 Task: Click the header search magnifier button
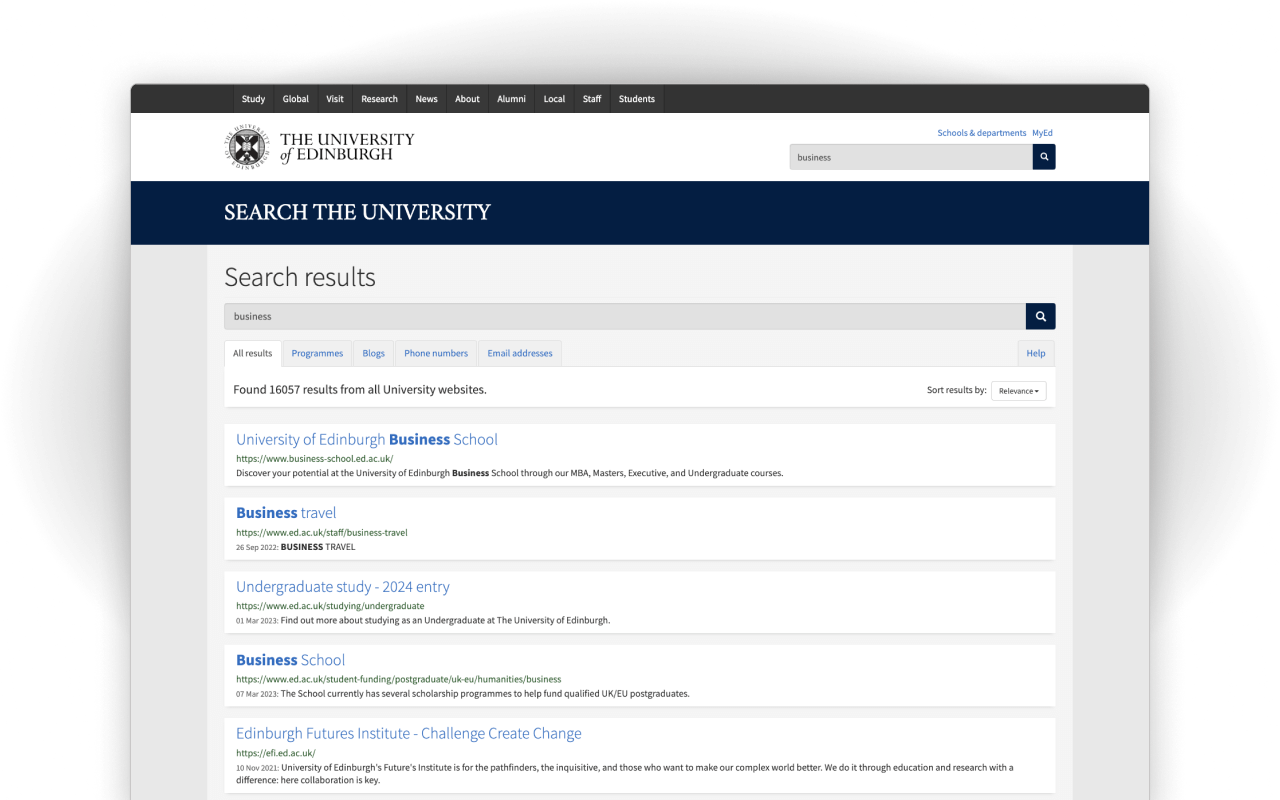coord(1044,157)
